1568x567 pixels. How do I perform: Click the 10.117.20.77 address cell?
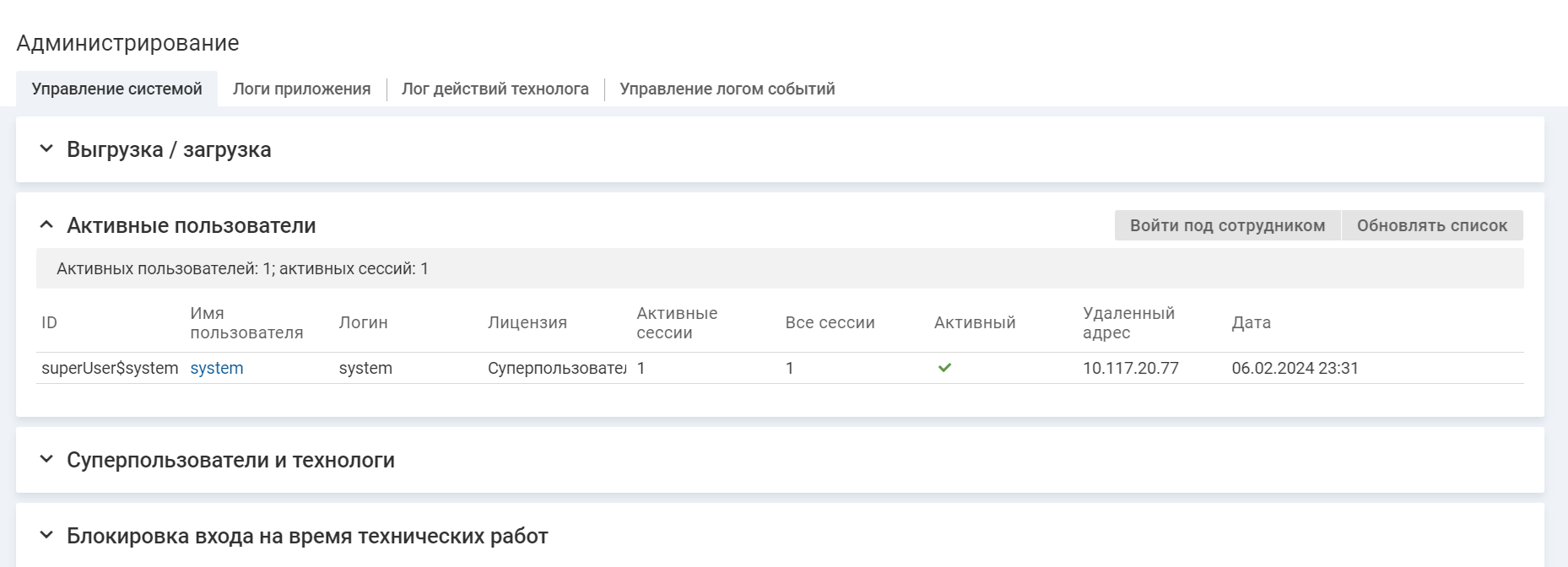click(x=1130, y=368)
